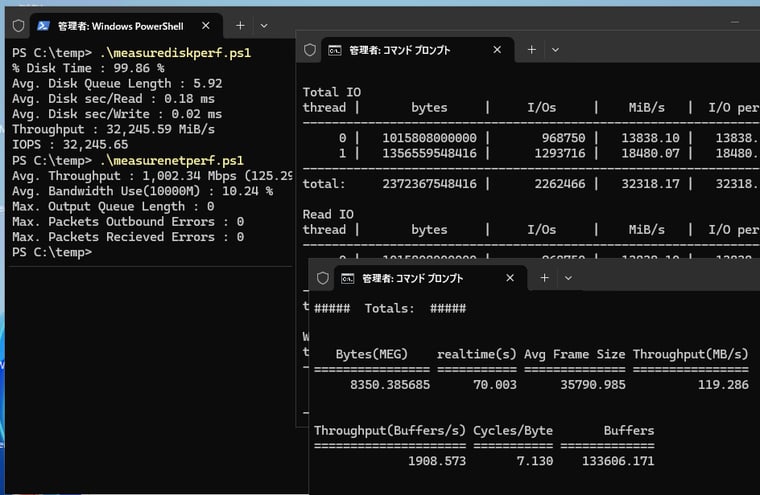Click 'Throughput : 32,245.59 MiB/s' line
The height and width of the screenshot is (495, 760).
pos(113,129)
